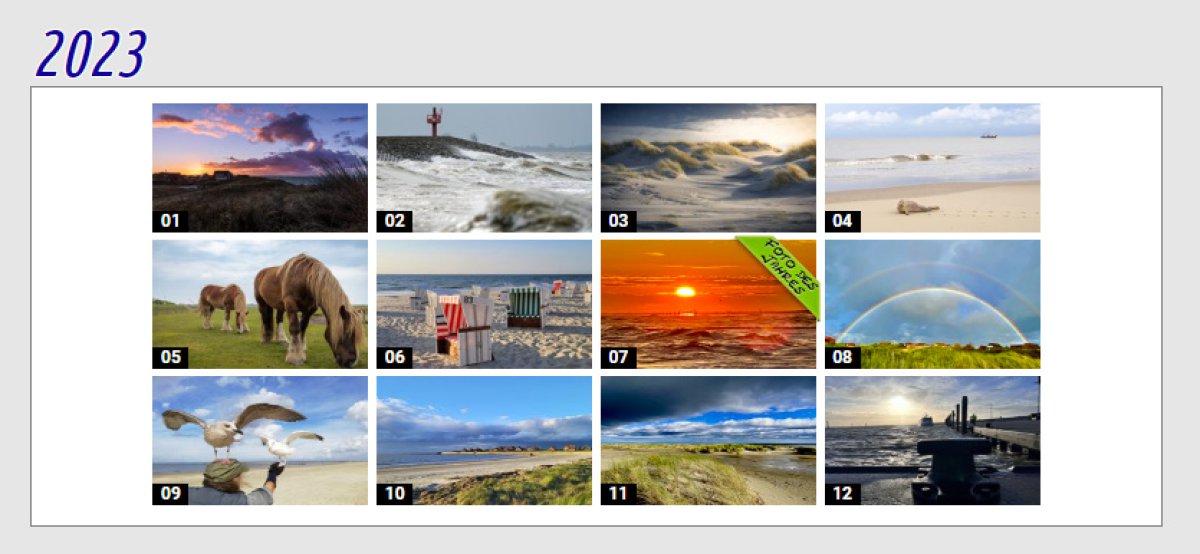View the harbor bollard photo 12

coord(932,440)
